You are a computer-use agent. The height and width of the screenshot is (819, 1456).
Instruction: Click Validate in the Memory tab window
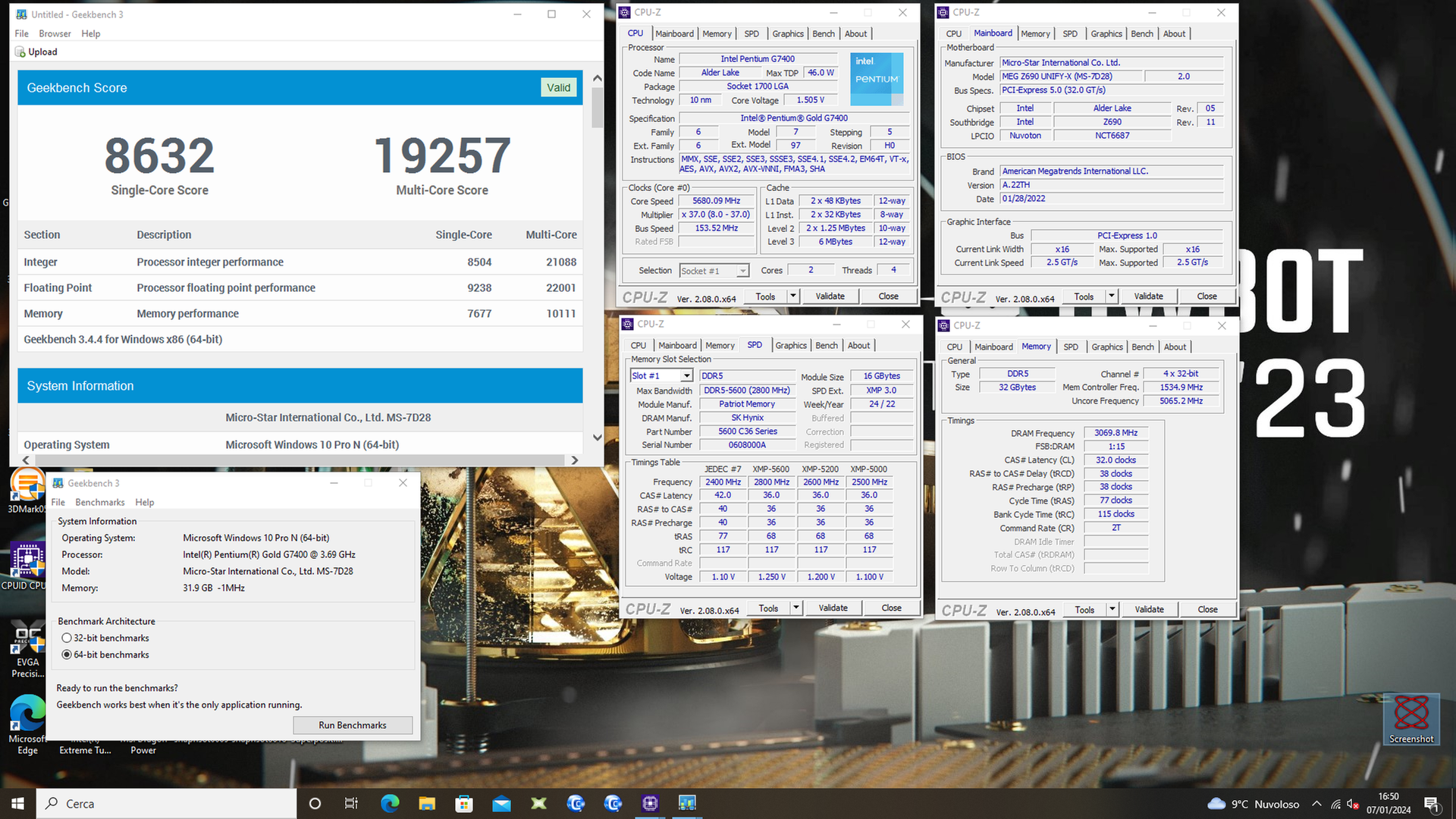[x=1149, y=609]
